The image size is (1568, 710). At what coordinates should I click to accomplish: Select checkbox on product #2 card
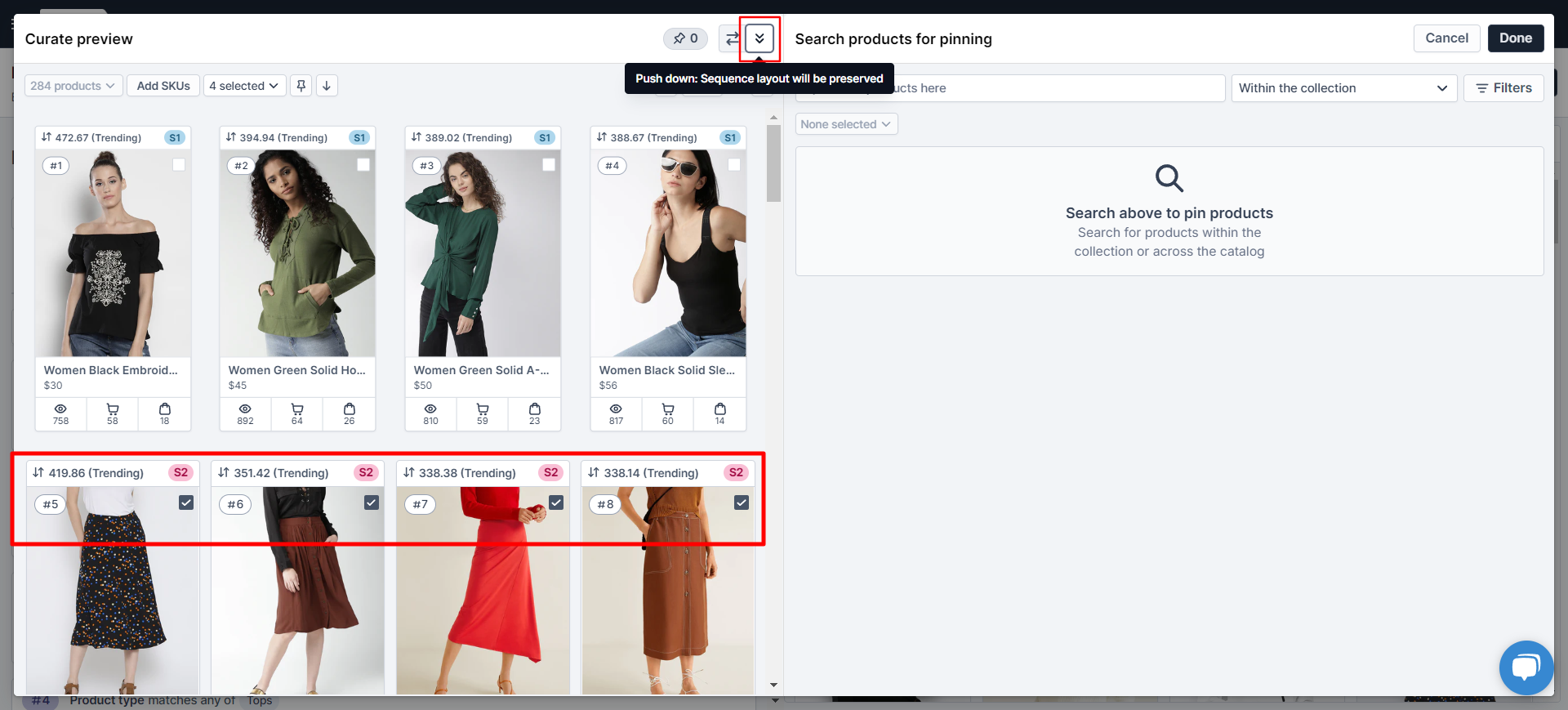pos(363,165)
